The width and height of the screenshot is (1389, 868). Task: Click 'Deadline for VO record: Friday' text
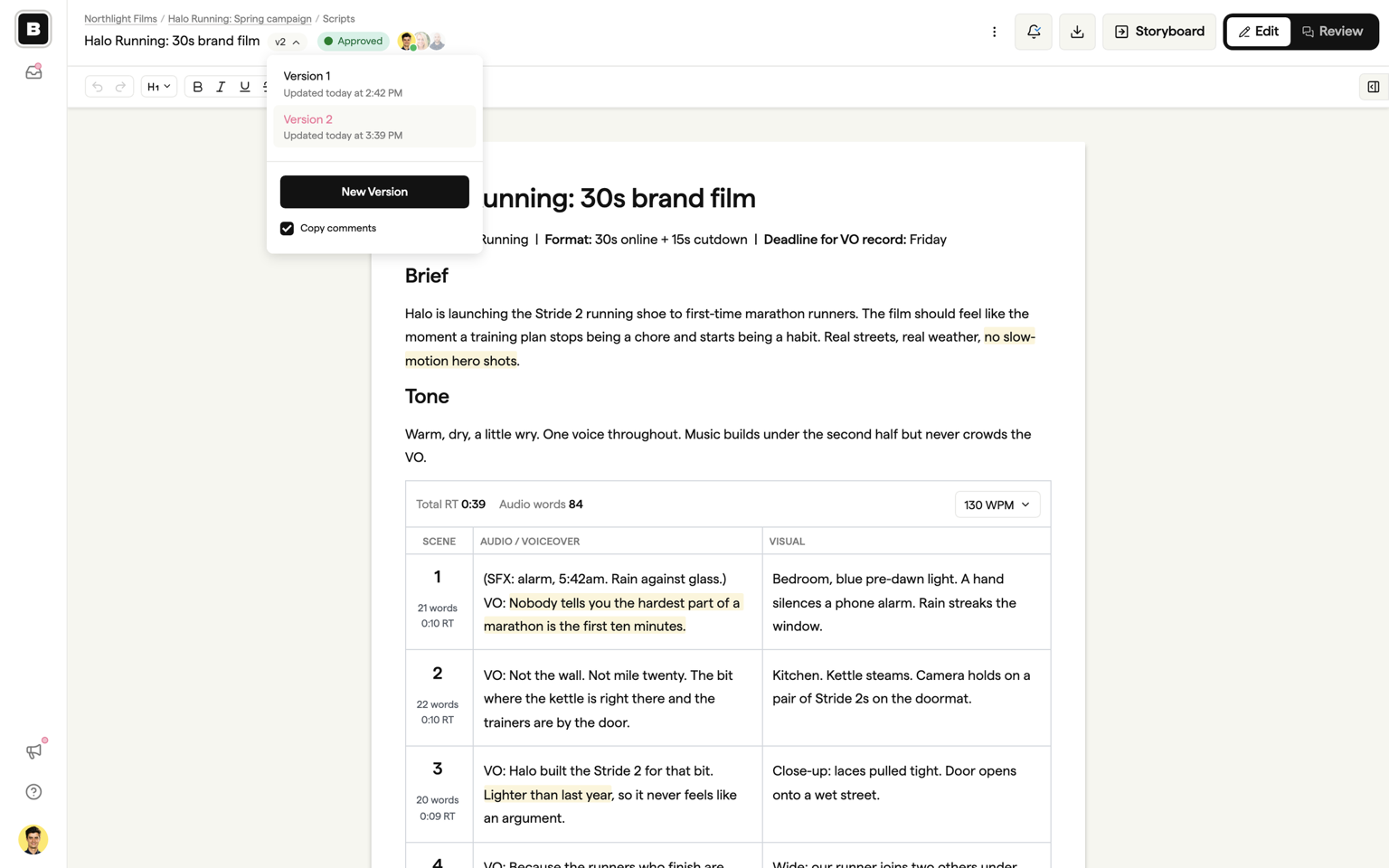click(855, 240)
